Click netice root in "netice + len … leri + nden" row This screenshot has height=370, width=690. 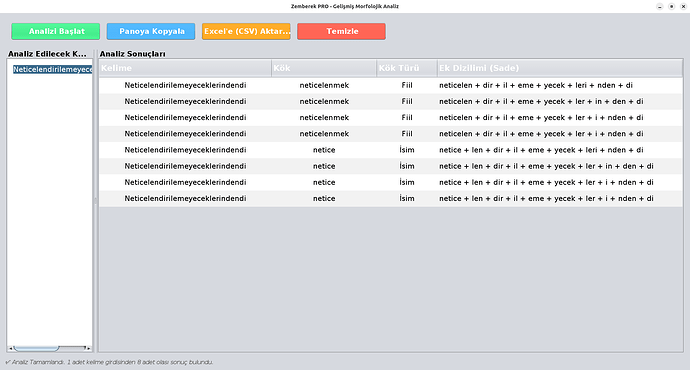coord(324,150)
